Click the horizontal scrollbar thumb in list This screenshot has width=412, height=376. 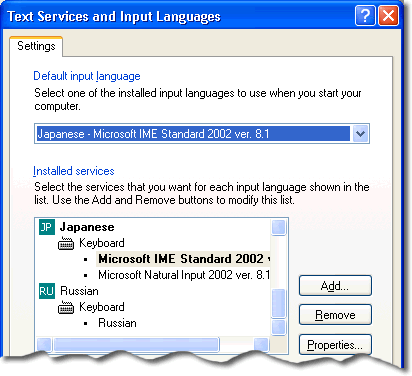click(x=136, y=345)
